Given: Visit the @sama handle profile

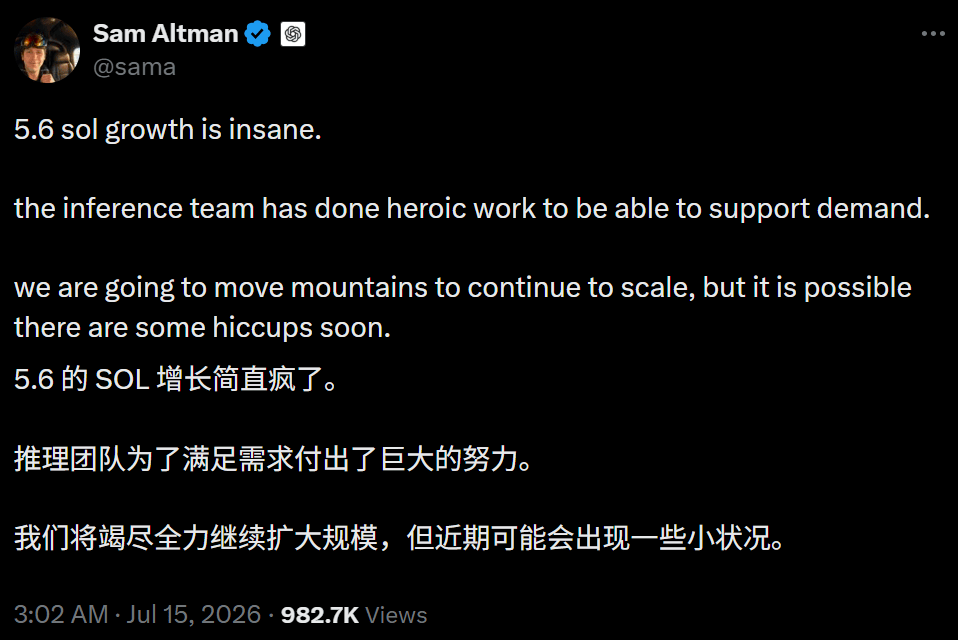Looking at the screenshot, I should coord(134,67).
